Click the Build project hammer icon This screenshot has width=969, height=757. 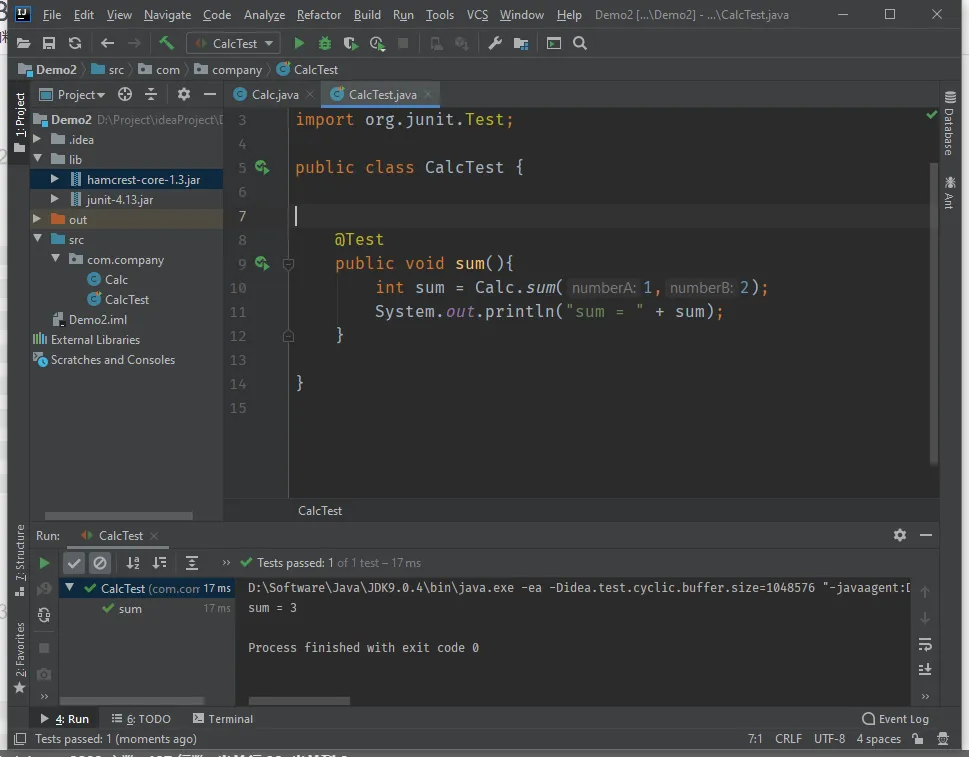pos(166,43)
